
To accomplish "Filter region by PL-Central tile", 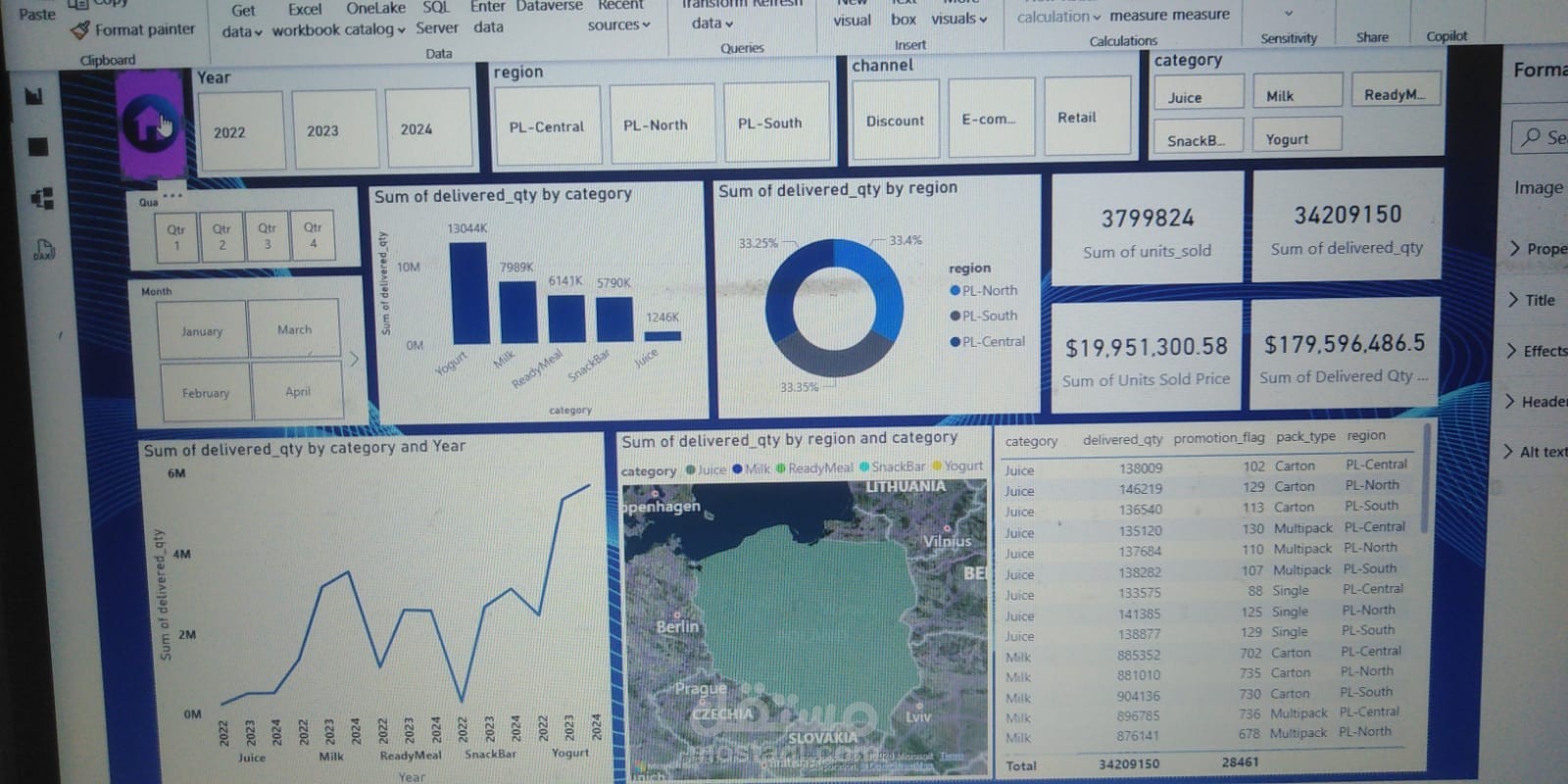I will [546, 126].
